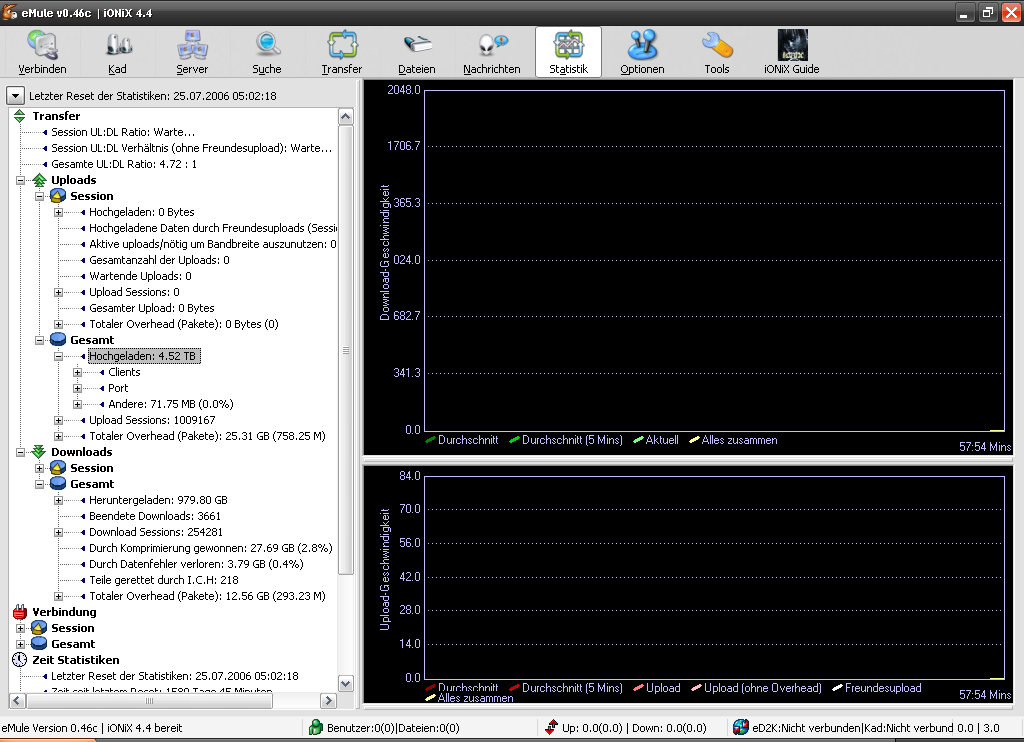Click the Transfer arrows tree icon

(20, 116)
